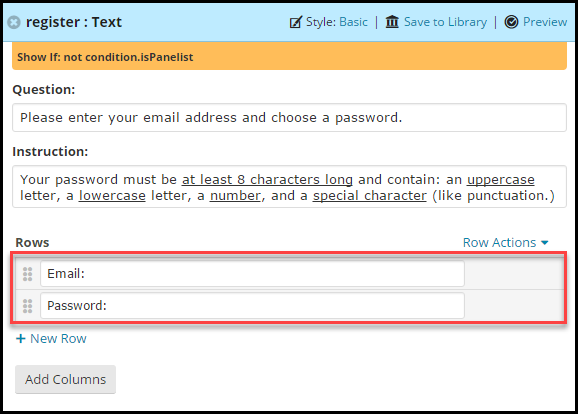Image resolution: width=578 pixels, height=414 pixels.
Task: Click the register : Text title
Action: pyautogui.click(x=74, y=22)
